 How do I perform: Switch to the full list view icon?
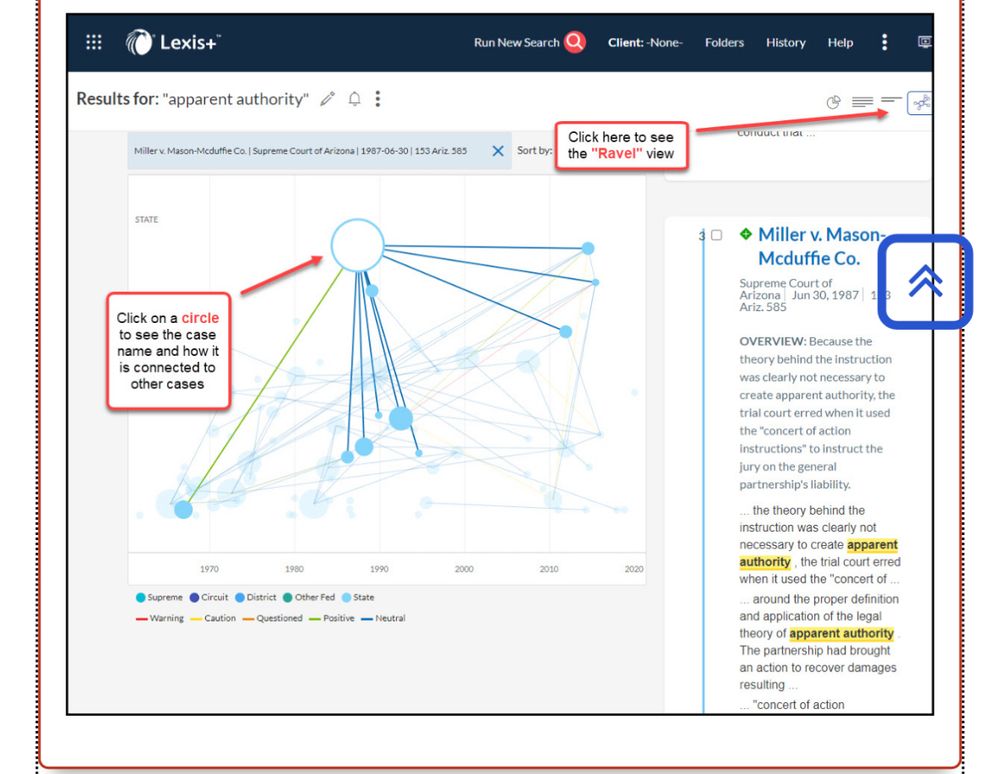[x=862, y=102]
